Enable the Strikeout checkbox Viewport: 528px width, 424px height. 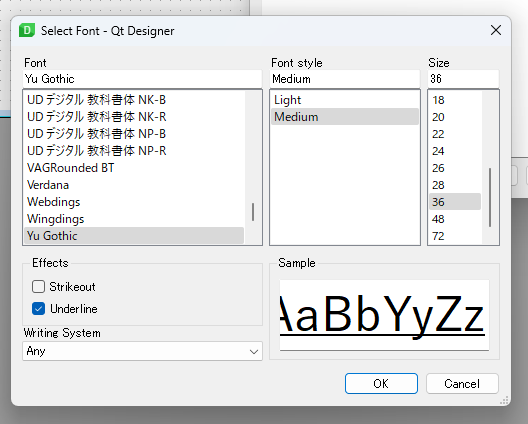point(38,287)
